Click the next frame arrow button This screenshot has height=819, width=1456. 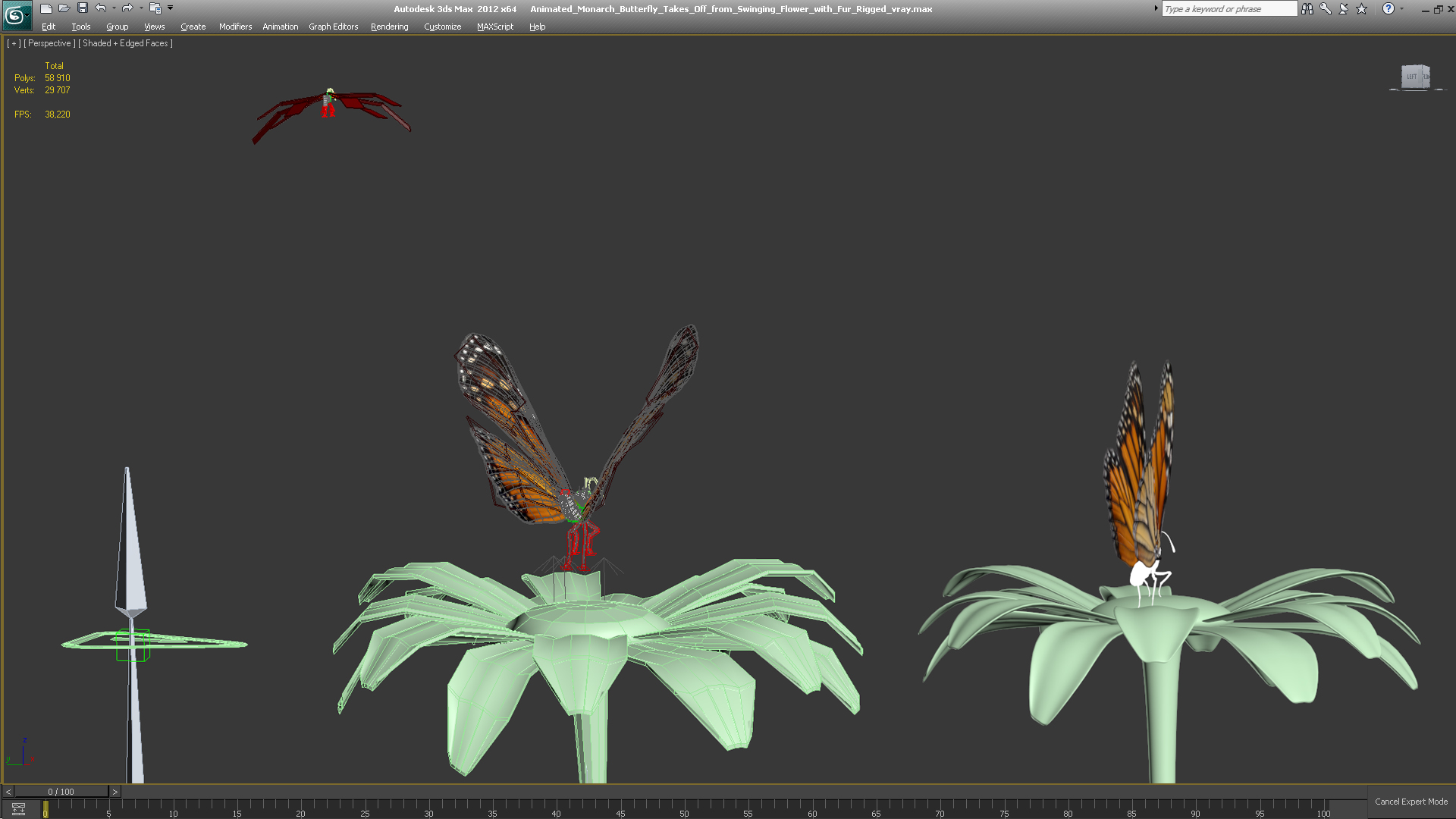pos(115,792)
